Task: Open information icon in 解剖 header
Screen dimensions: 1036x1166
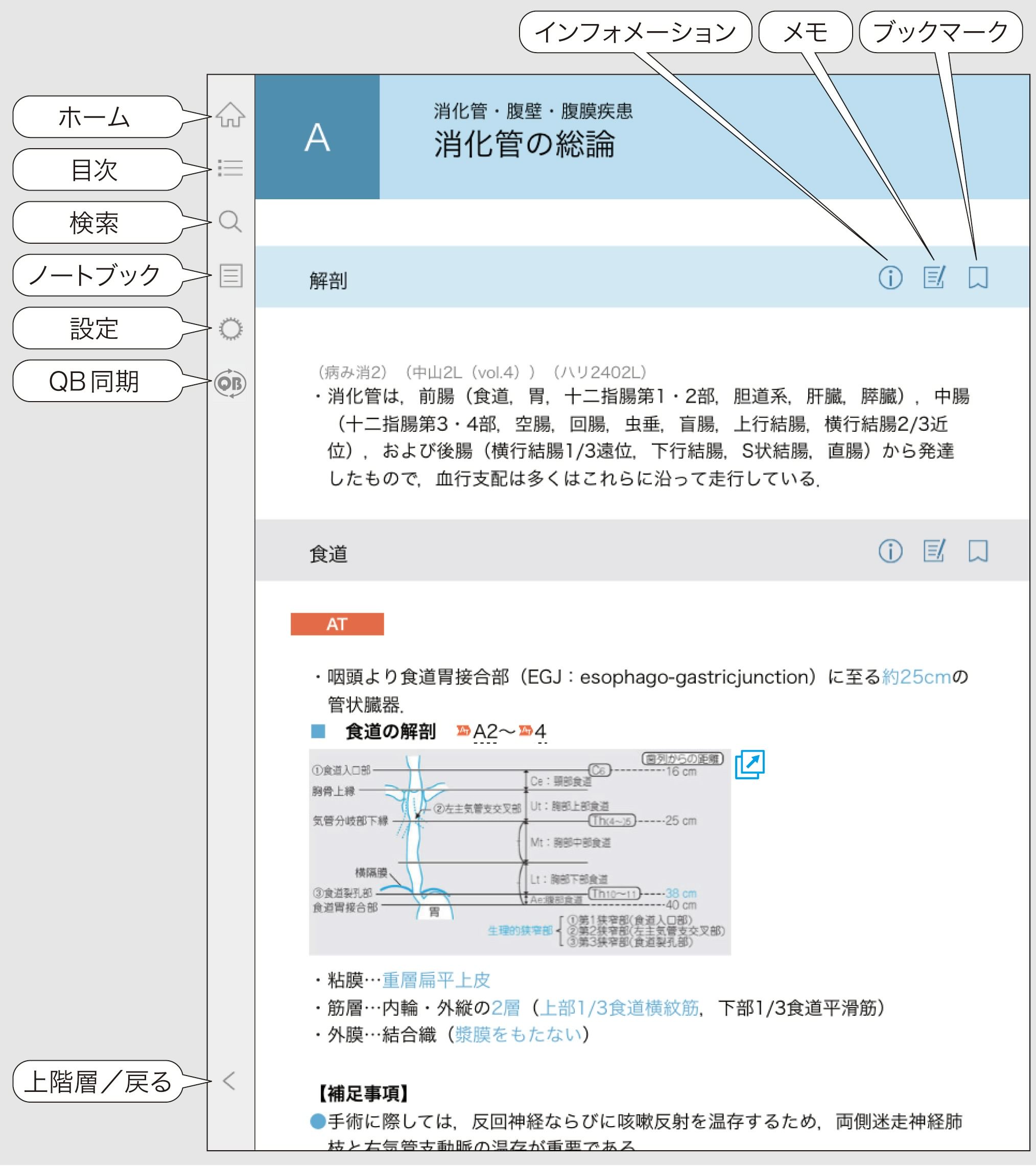Action: 890,278
